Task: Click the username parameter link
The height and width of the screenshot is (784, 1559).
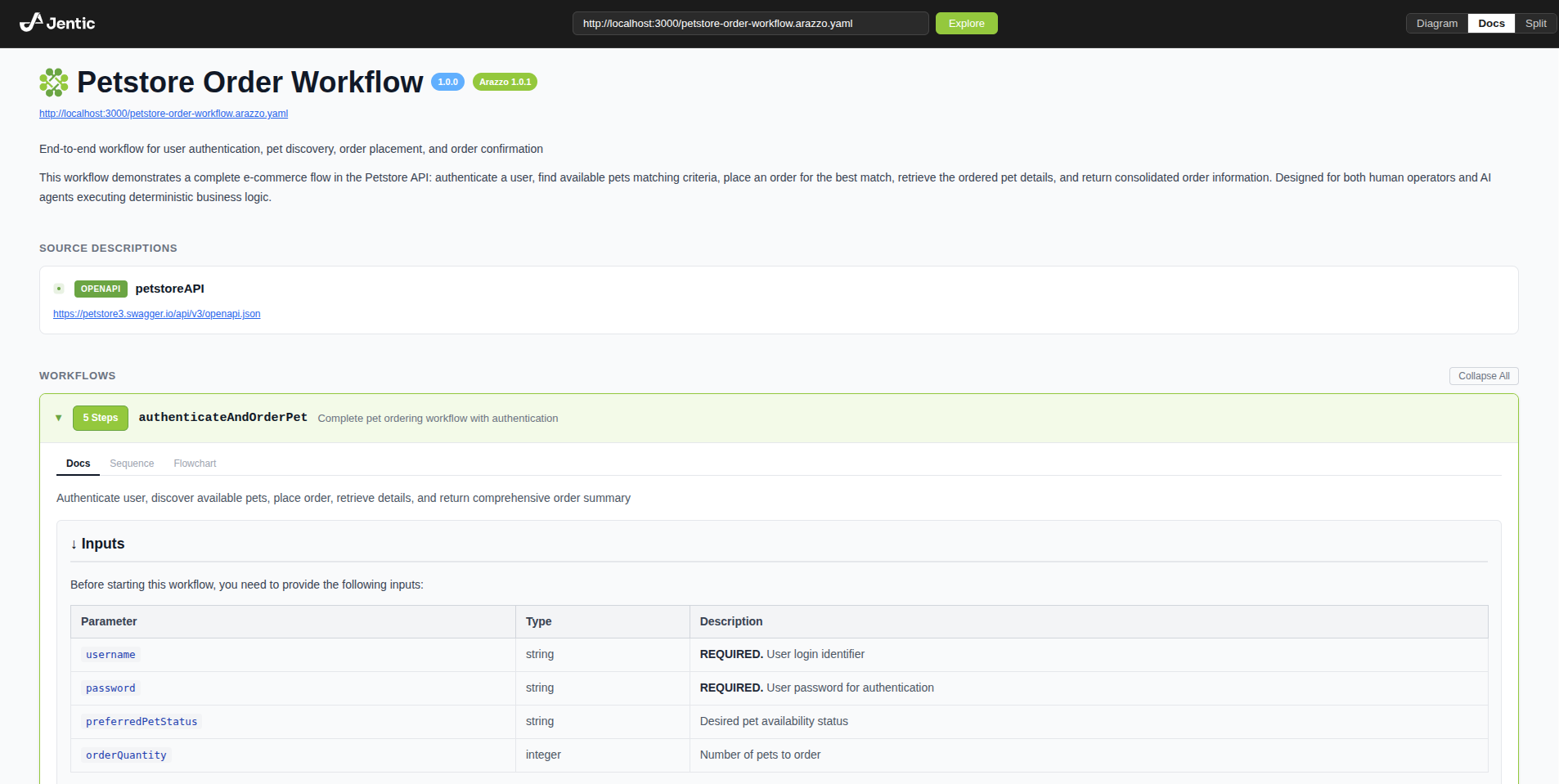Action: [x=110, y=654]
